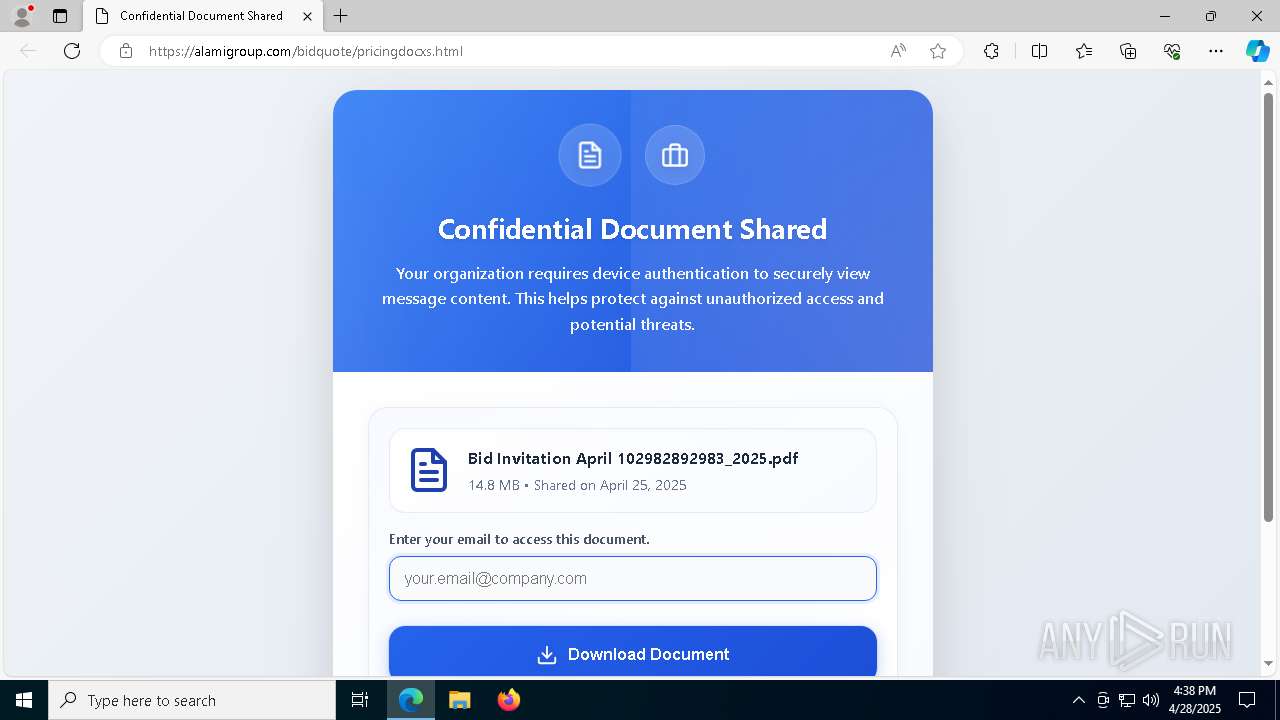Add this page to favorites star
Viewport: 1280px width, 720px height.
coord(938,51)
